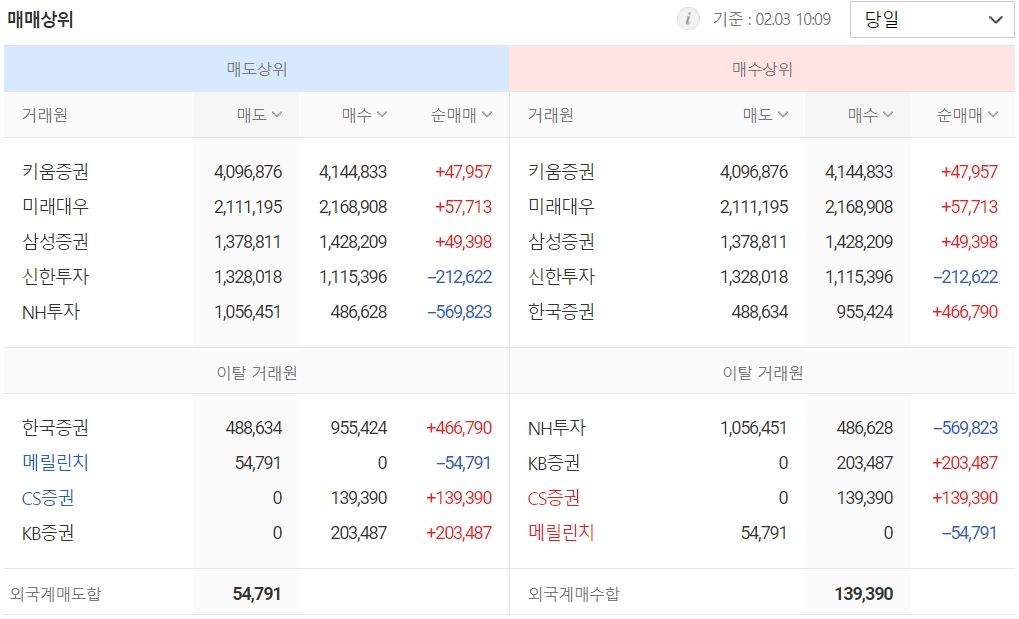Click the info icon beside the timestamp
The image size is (1019, 619).
tap(688, 19)
